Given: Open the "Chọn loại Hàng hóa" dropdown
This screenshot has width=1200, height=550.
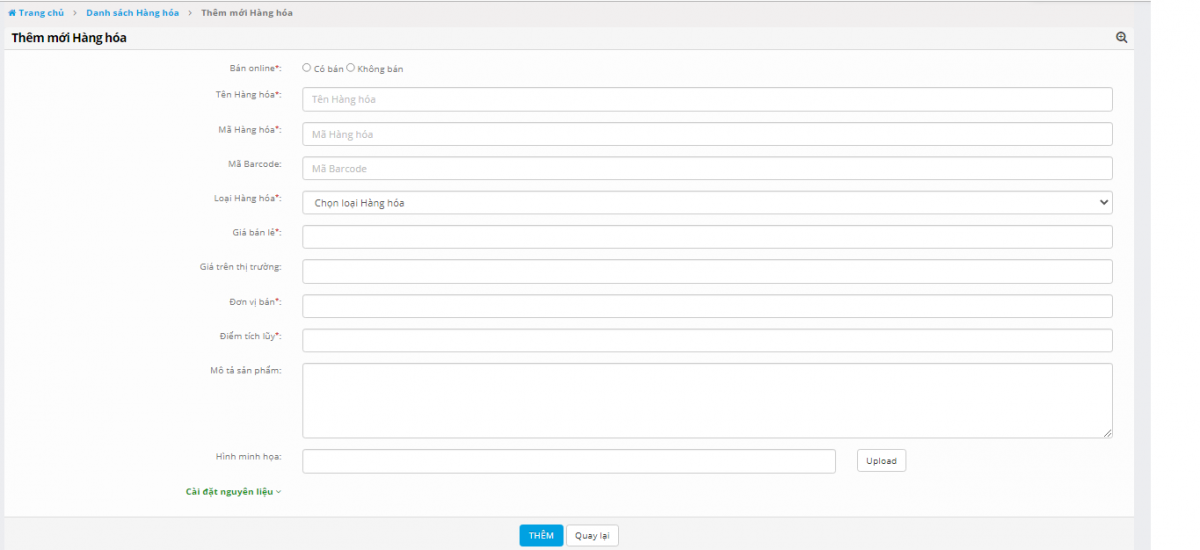Looking at the screenshot, I should pyautogui.click(x=707, y=203).
